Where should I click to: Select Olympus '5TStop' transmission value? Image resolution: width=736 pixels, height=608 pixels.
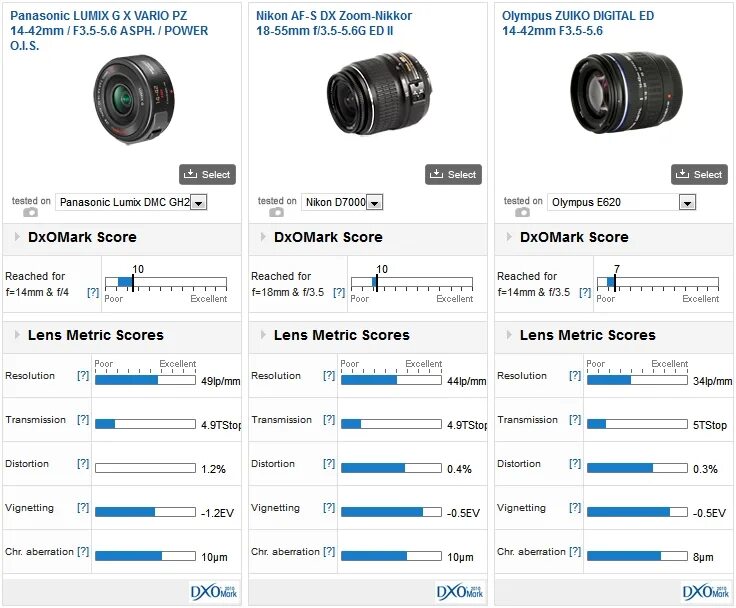click(x=710, y=425)
